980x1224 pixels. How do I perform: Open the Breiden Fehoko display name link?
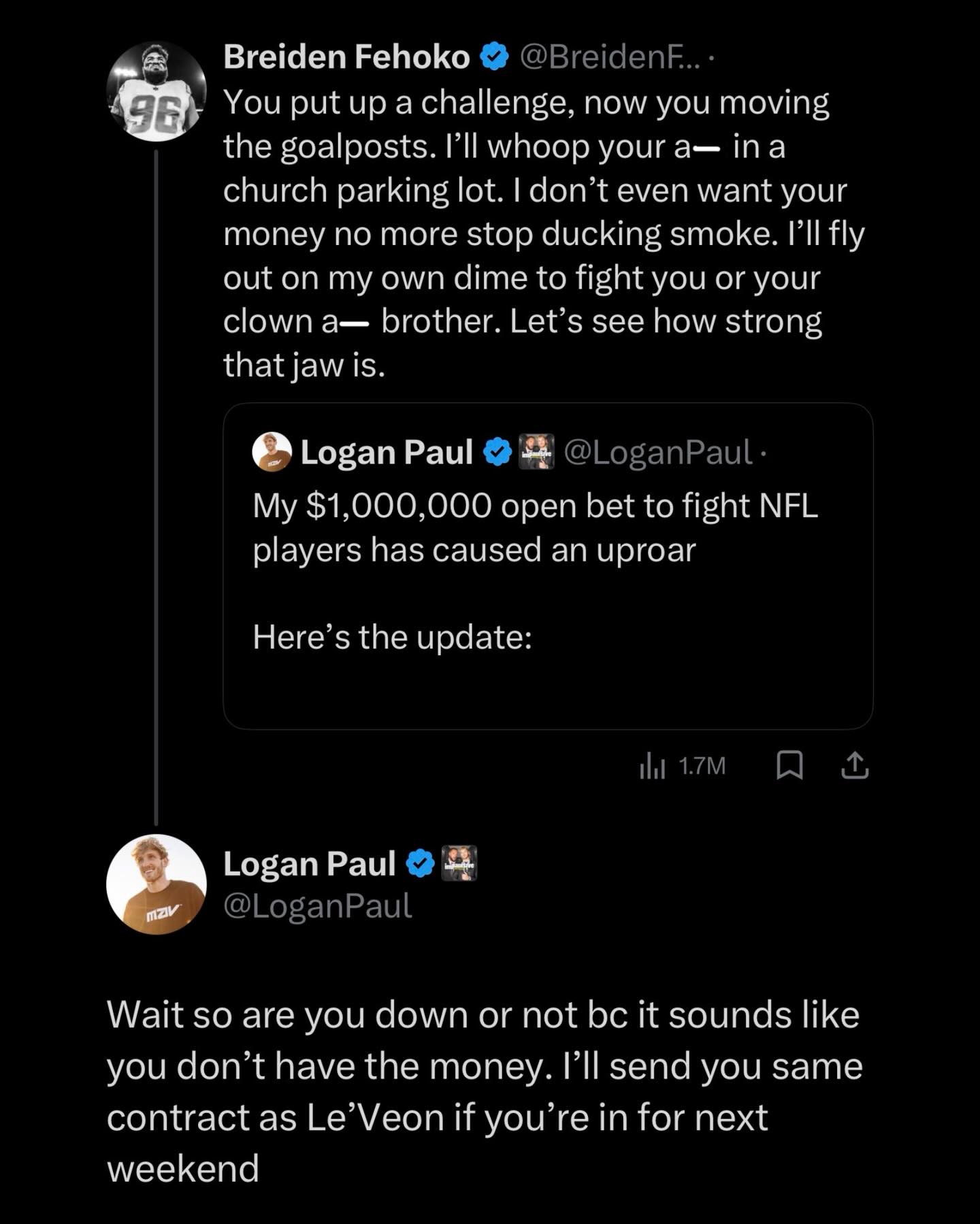point(346,57)
